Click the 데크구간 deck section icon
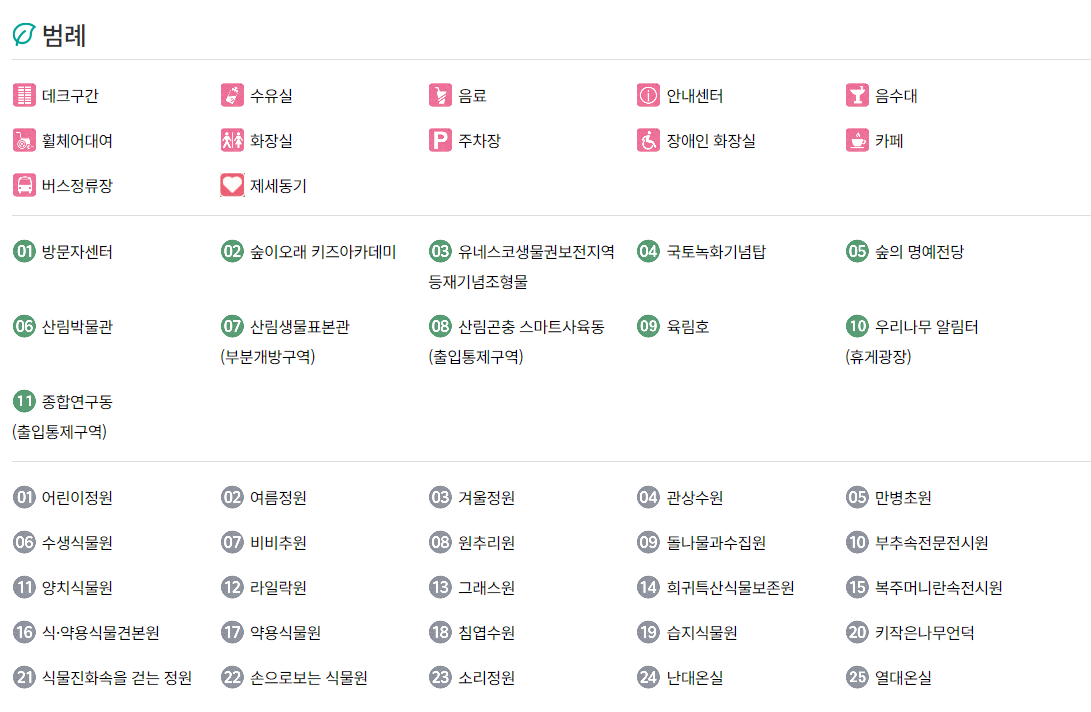The width and height of the screenshot is (1091, 712). tap(24, 95)
